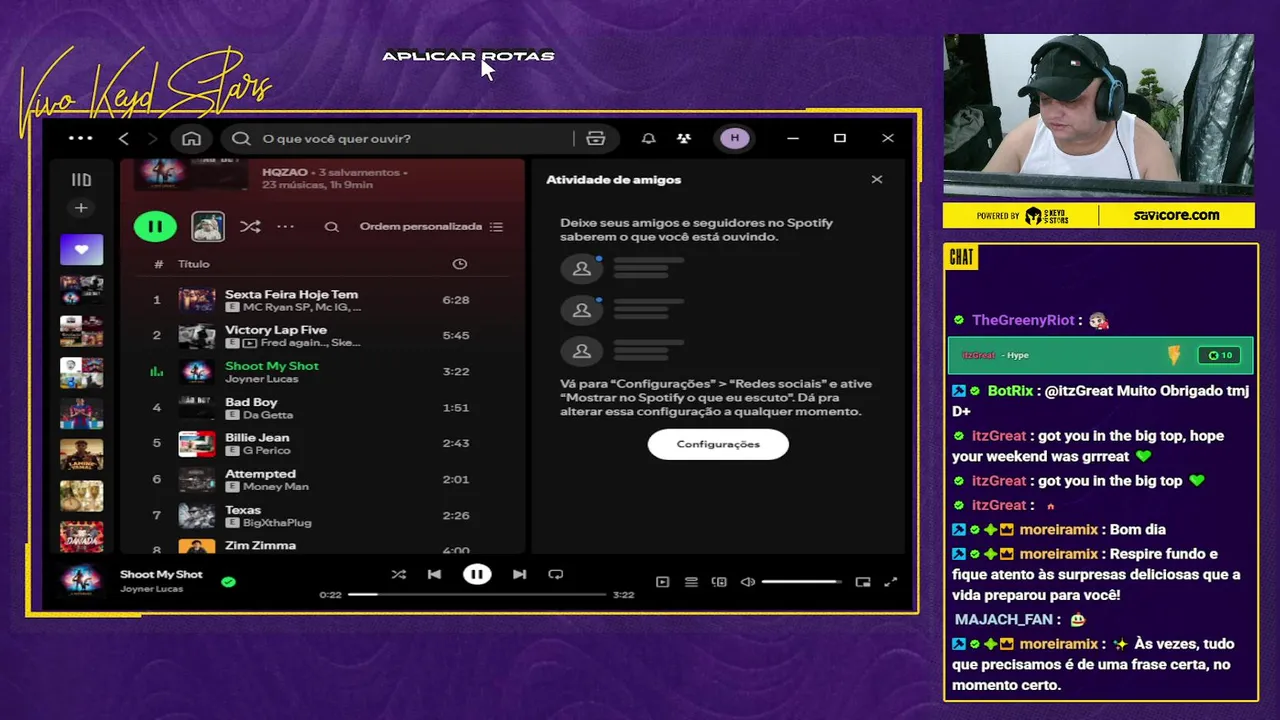Screen dimensions: 1280x720
Task: Click the itzGreat Hype banner in chat
Action: 1100,355
